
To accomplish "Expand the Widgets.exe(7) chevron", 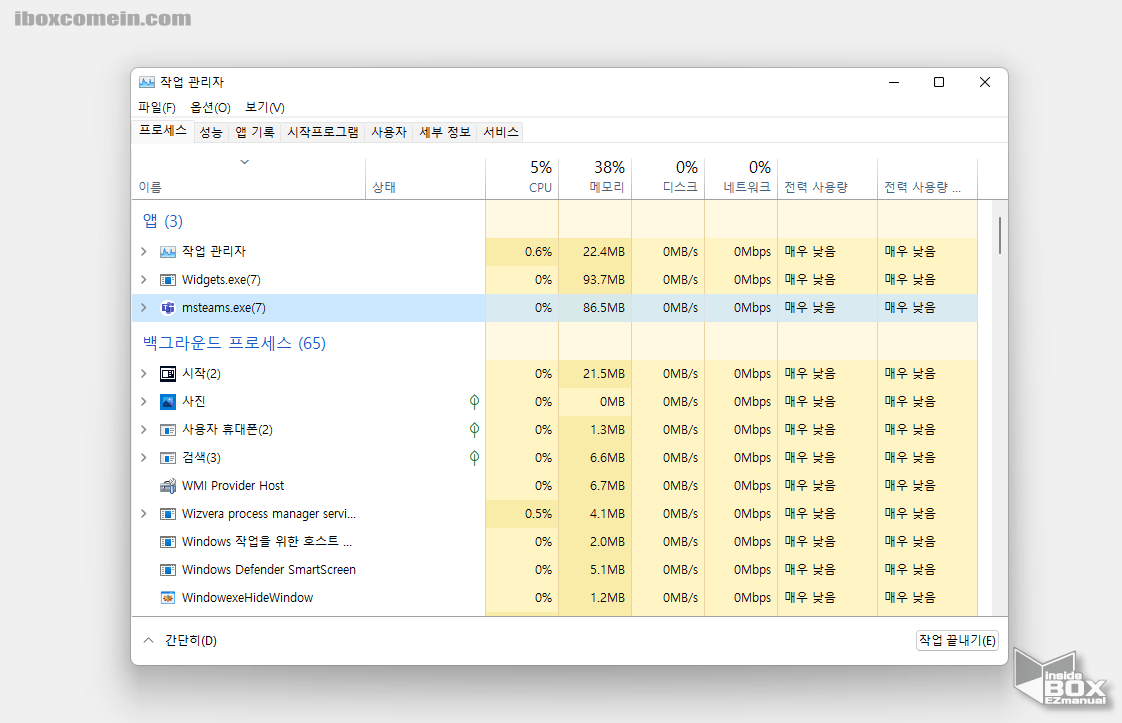I will 143,280.
